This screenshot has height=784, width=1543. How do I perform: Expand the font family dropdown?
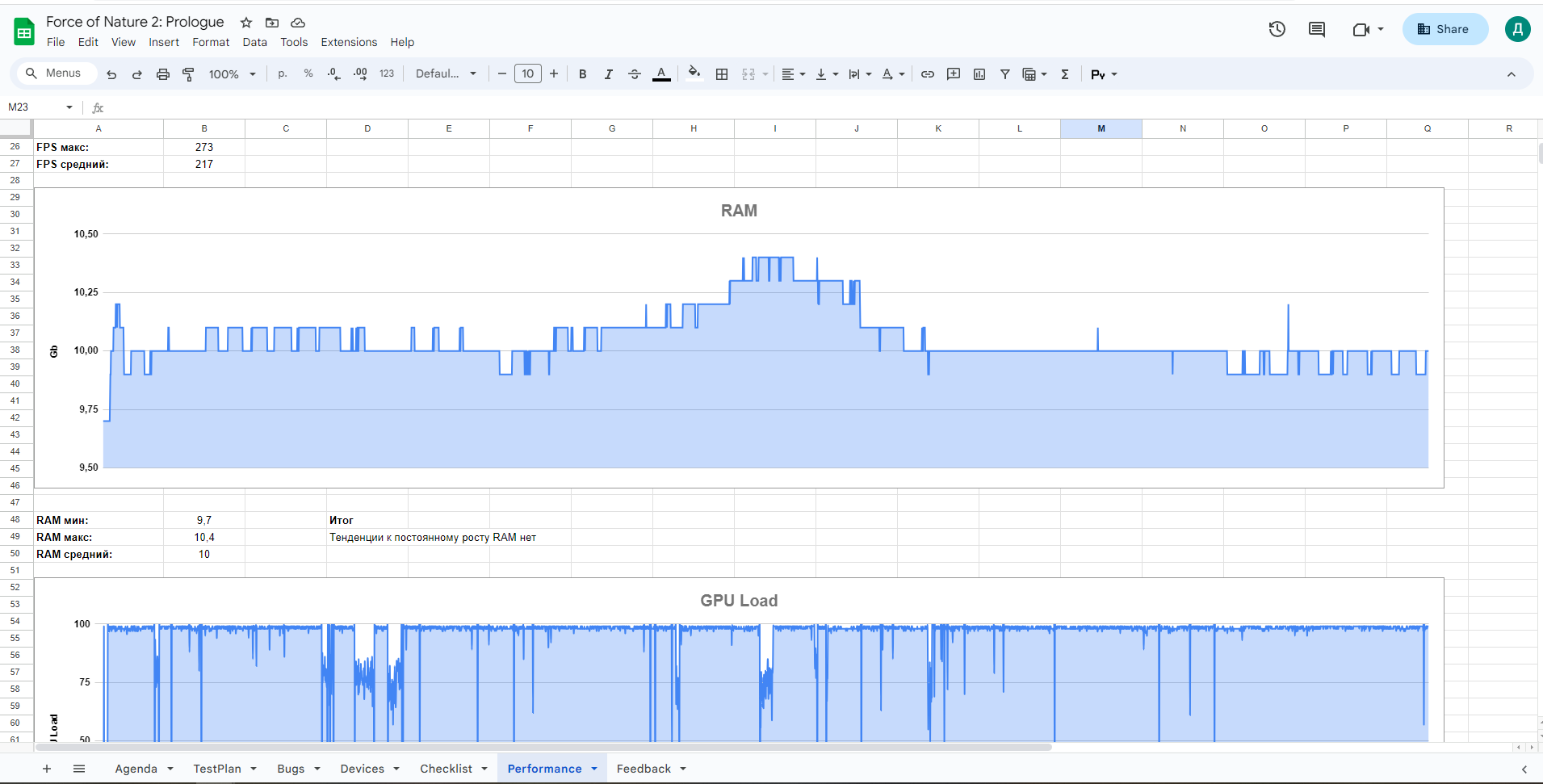[x=446, y=74]
